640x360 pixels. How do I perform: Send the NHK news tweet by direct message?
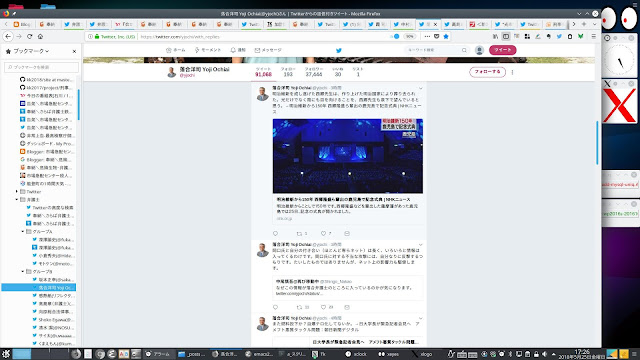click(347, 233)
